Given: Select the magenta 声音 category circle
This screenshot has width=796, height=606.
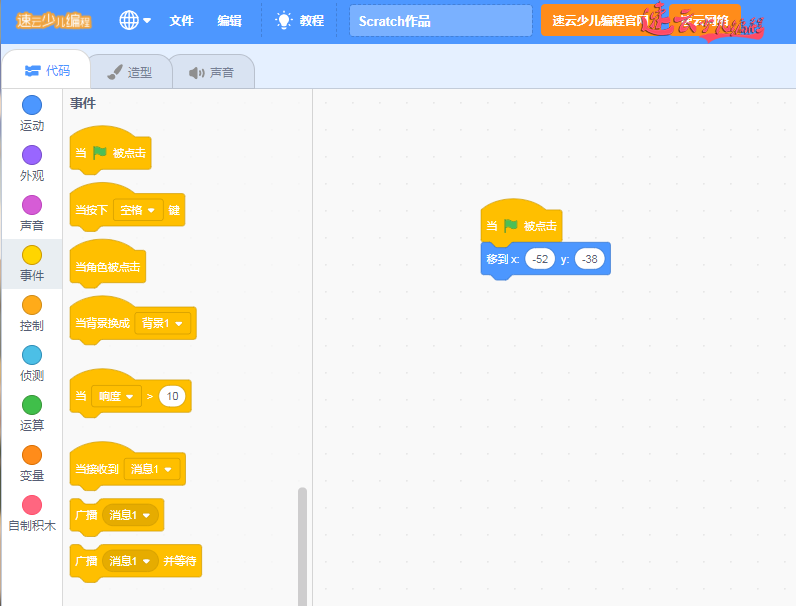Looking at the screenshot, I should [x=32, y=205].
